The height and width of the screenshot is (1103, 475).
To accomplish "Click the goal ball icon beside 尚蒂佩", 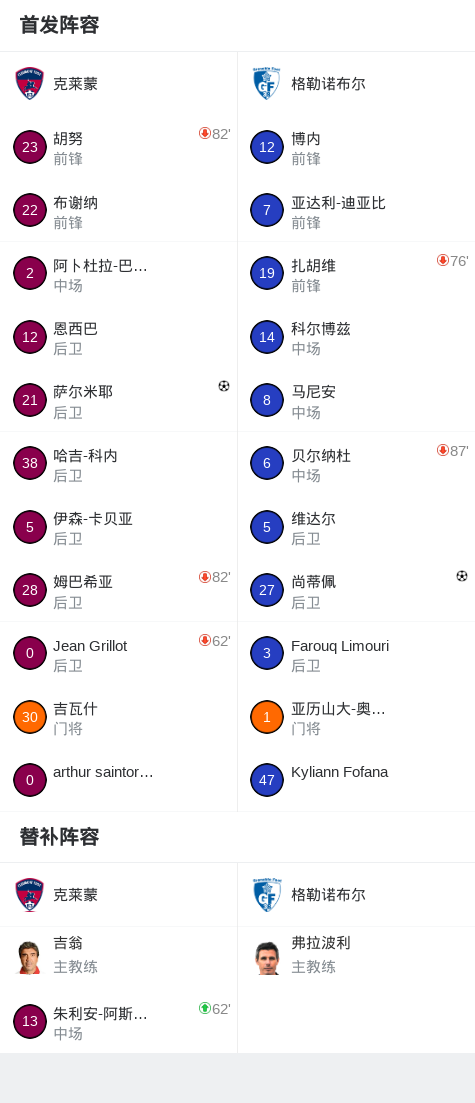I will point(462,575).
